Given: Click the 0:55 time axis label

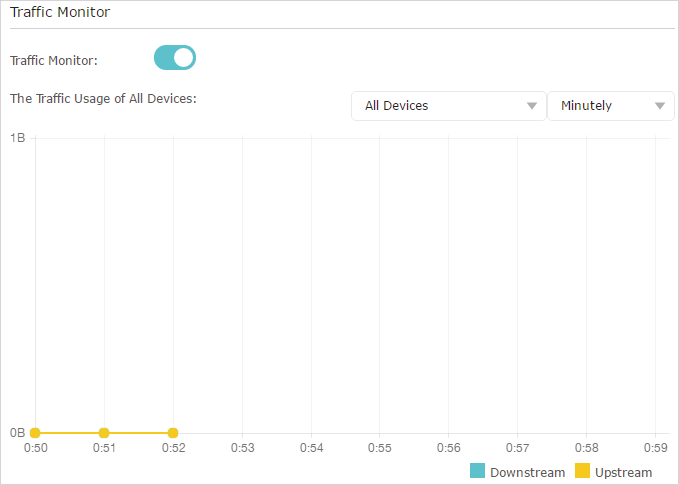Looking at the screenshot, I should coord(380,448).
